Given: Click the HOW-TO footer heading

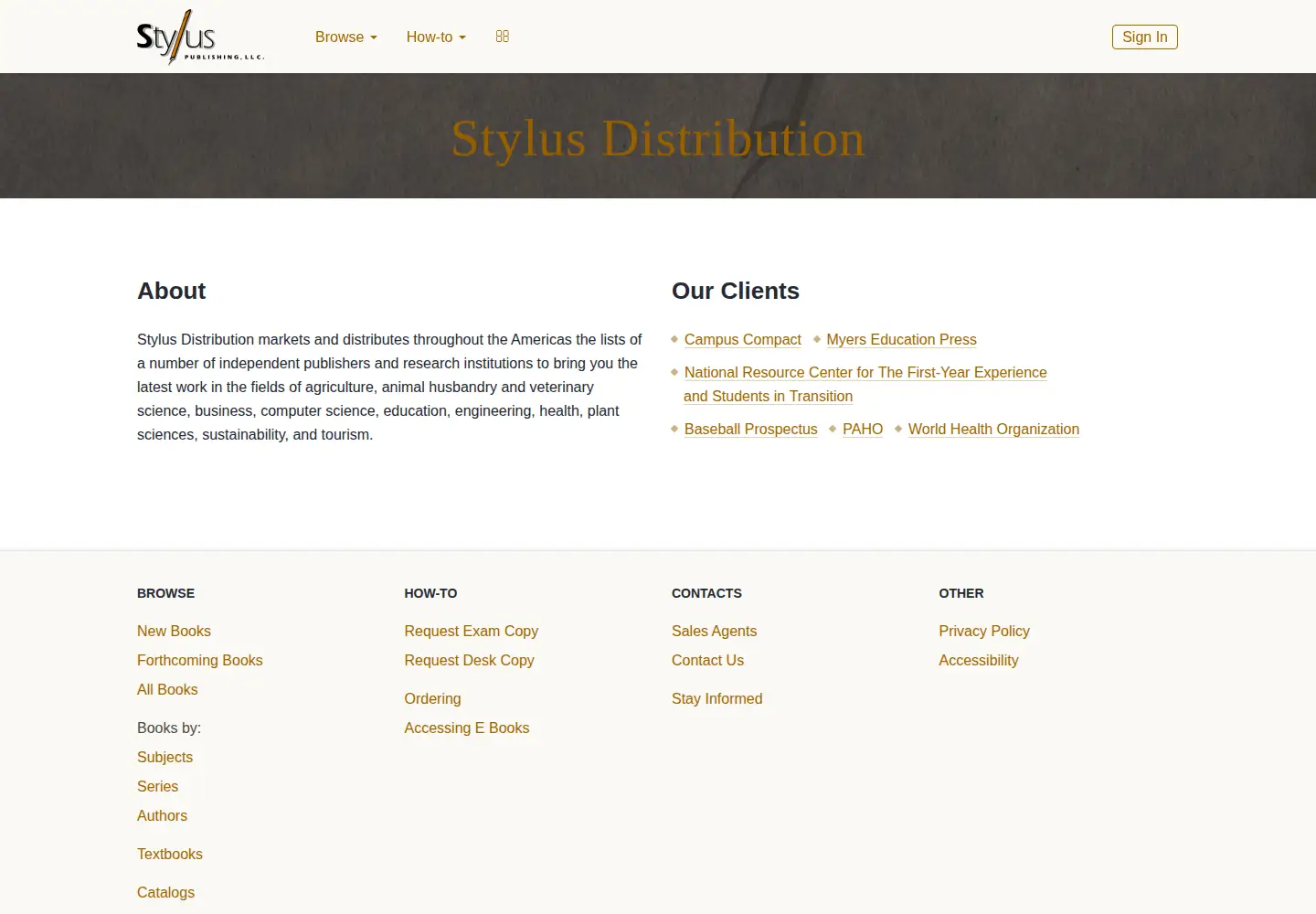Looking at the screenshot, I should coord(430,593).
